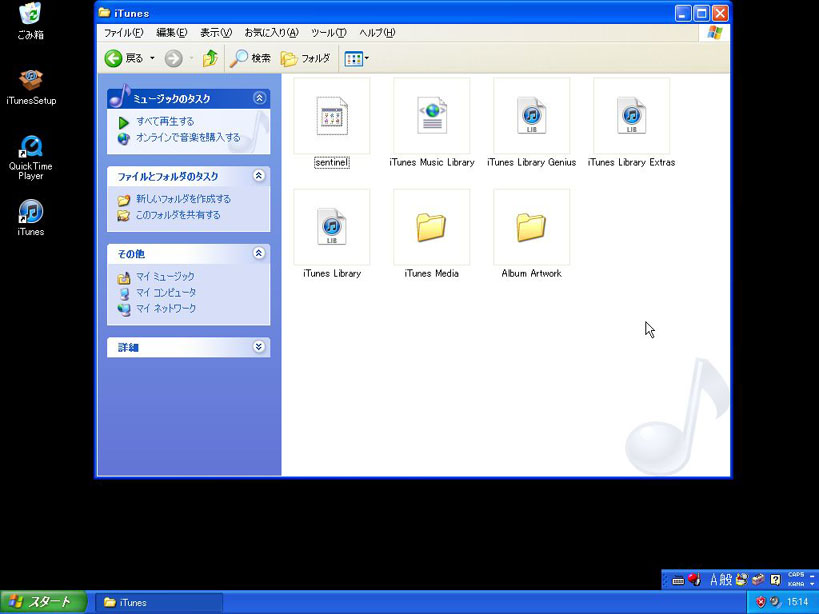This screenshot has width=819, height=614.
Task: Select the Album Artwork folder icon
Action: click(x=531, y=227)
